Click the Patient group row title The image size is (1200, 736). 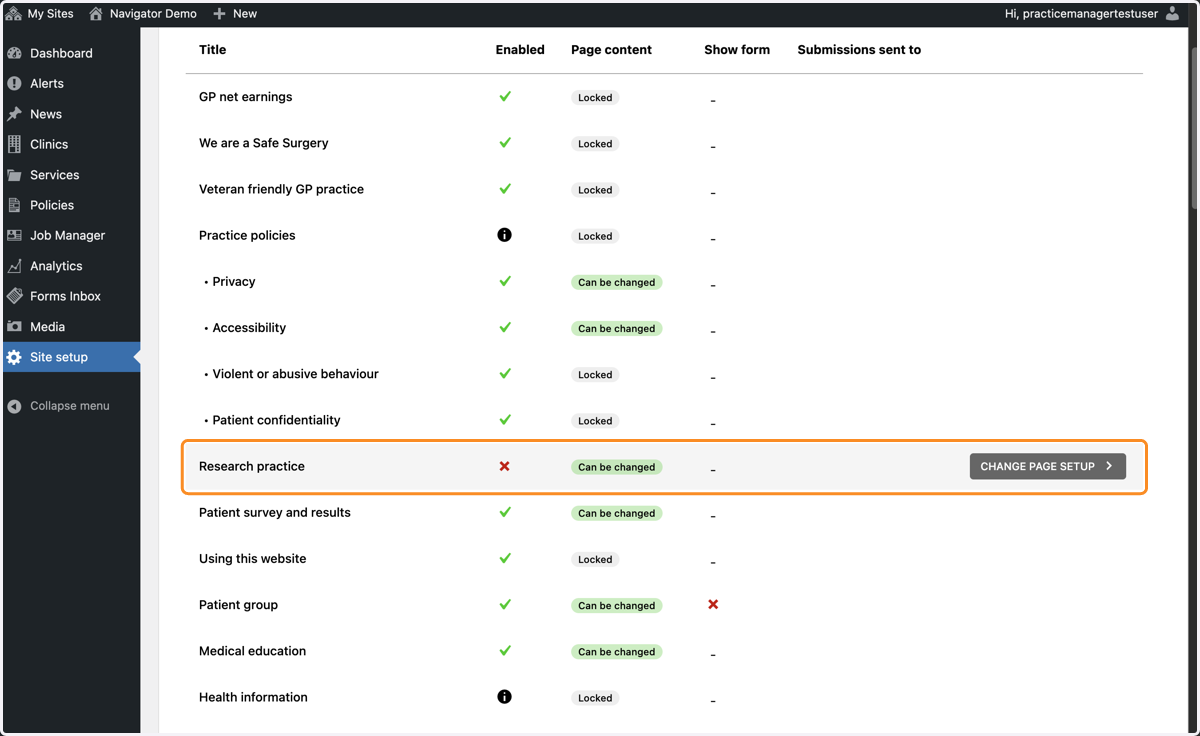(238, 605)
